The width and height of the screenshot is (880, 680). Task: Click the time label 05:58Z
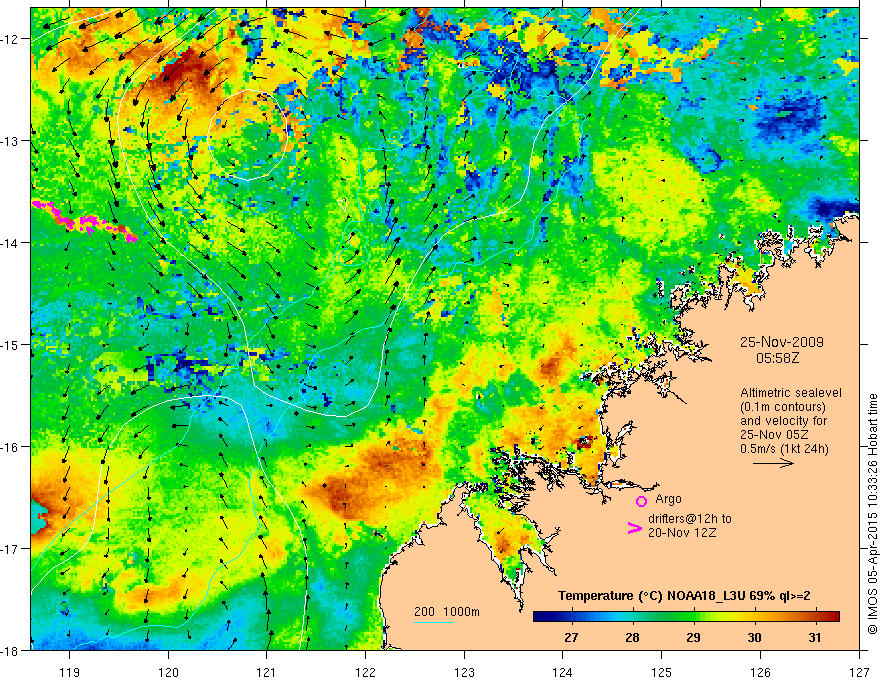point(777,358)
